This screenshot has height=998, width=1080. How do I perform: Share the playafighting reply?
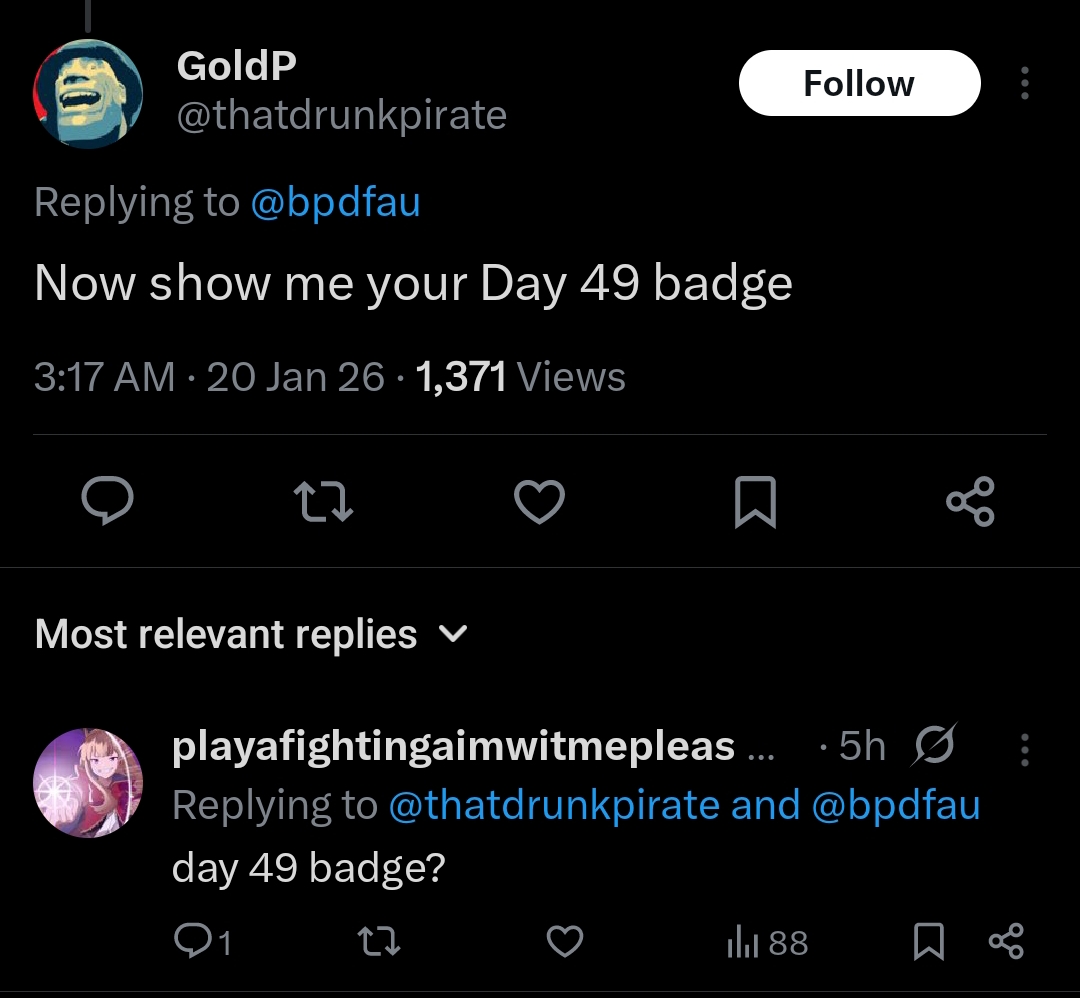pos(1006,942)
